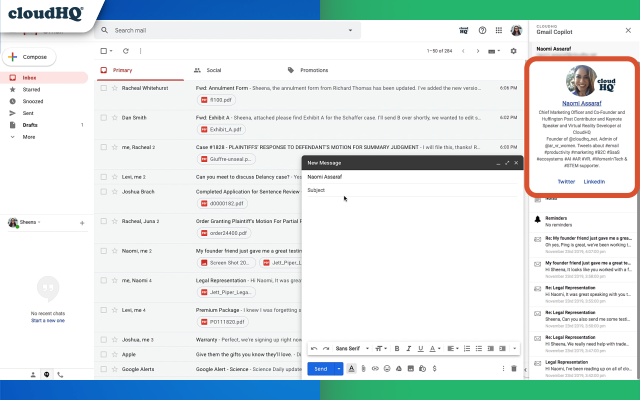Open more formatting options dropdown
Viewport: 640px width, 400px height.
click(x=514, y=349)
